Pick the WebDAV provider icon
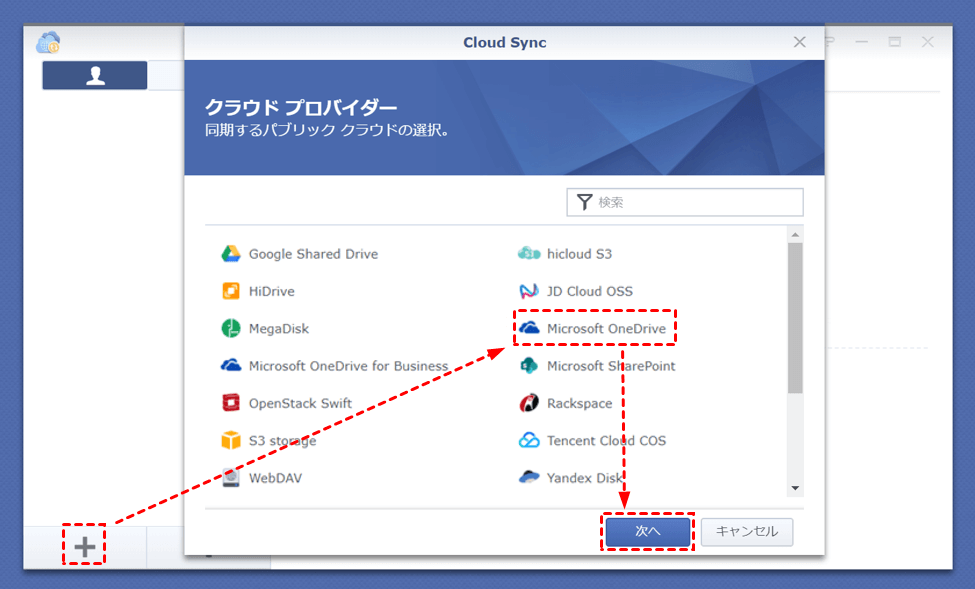Viewport: 975px width, 589px height. [231, 478]
